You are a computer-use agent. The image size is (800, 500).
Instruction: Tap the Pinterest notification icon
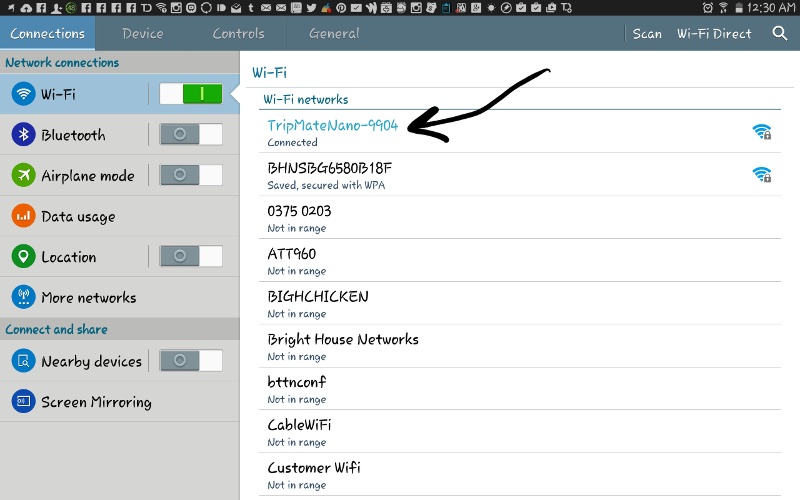[x=341, y=8]
